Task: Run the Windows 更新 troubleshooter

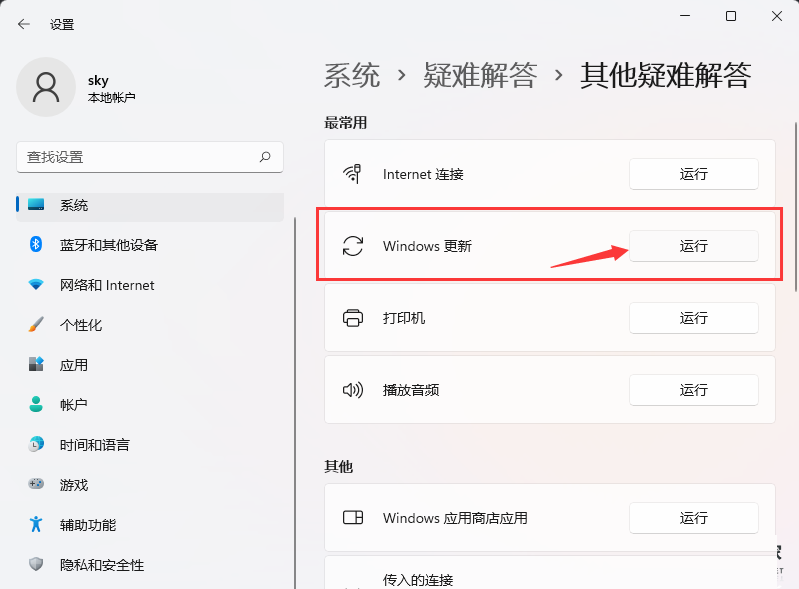Action: 694,246
